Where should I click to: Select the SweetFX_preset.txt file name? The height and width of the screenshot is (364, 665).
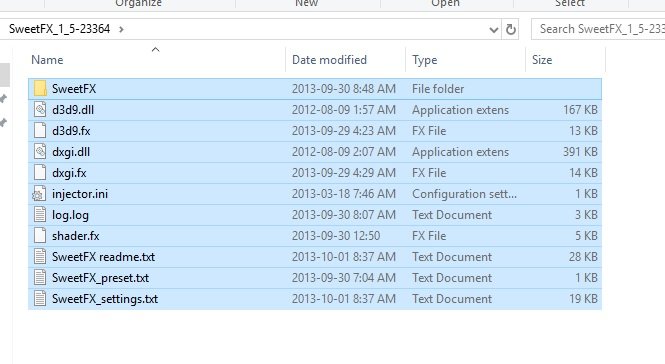coord(101,278)
